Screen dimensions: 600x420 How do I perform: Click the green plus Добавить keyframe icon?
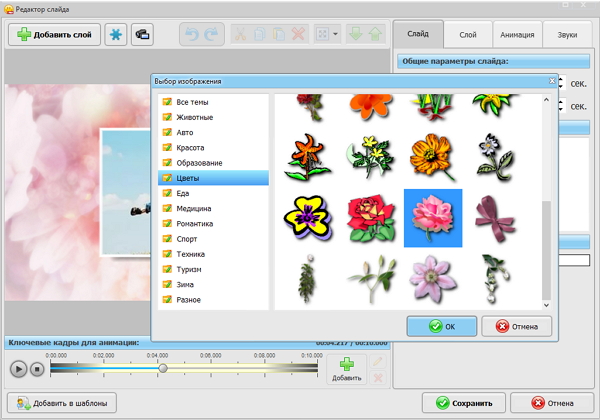(x=346, y=366)
